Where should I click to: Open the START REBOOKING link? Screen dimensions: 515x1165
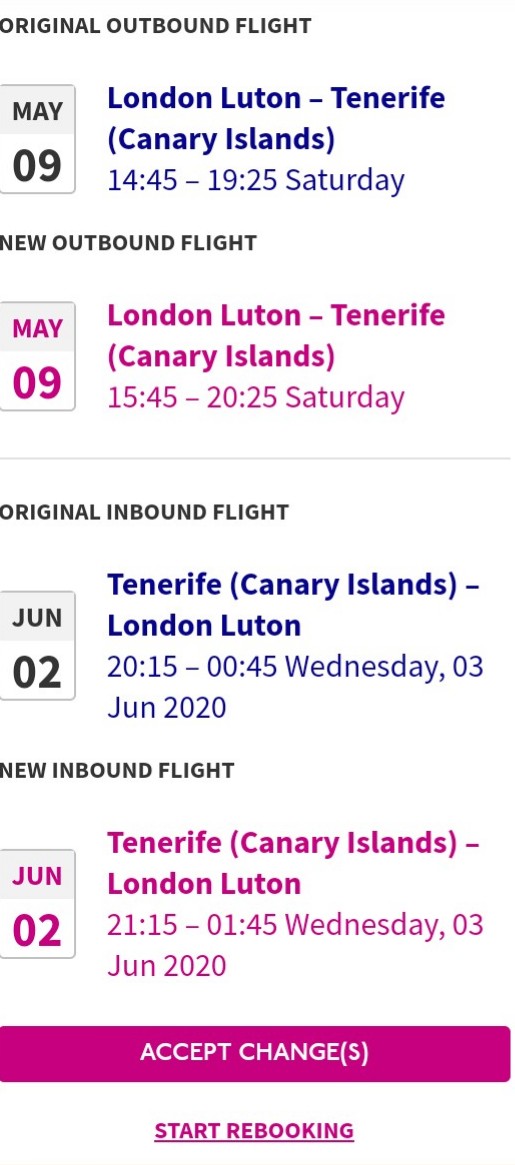pos(254,1130)
